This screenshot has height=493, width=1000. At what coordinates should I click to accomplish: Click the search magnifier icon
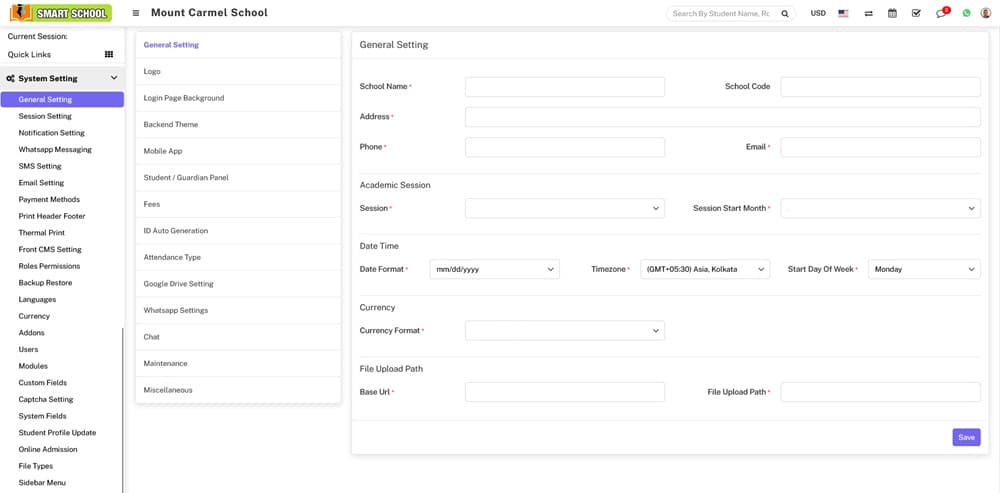[x=785, y=13]
